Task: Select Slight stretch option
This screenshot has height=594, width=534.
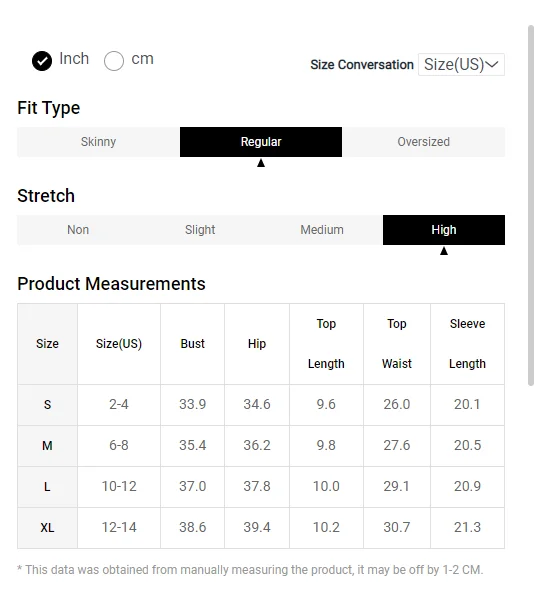Action: (200, 230)
